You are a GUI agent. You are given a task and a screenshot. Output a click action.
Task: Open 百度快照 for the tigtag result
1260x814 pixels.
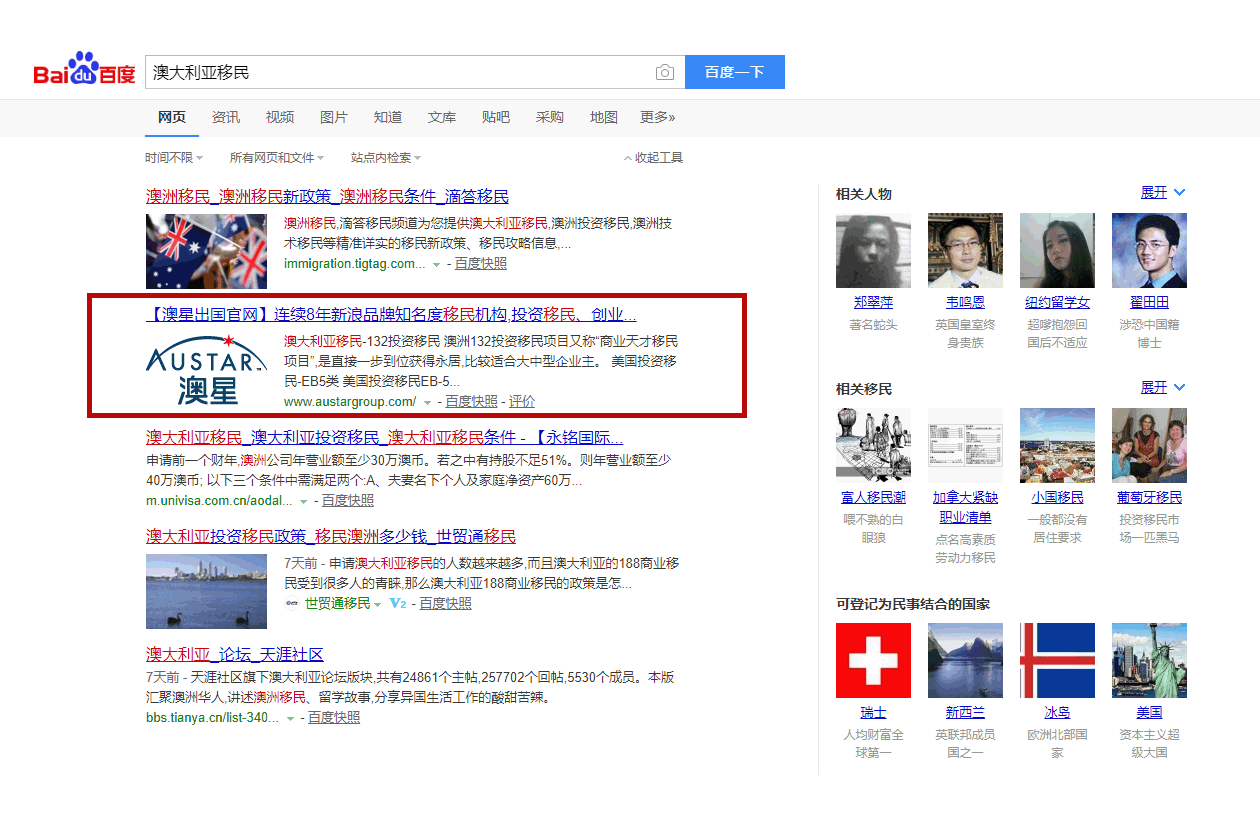481,264
